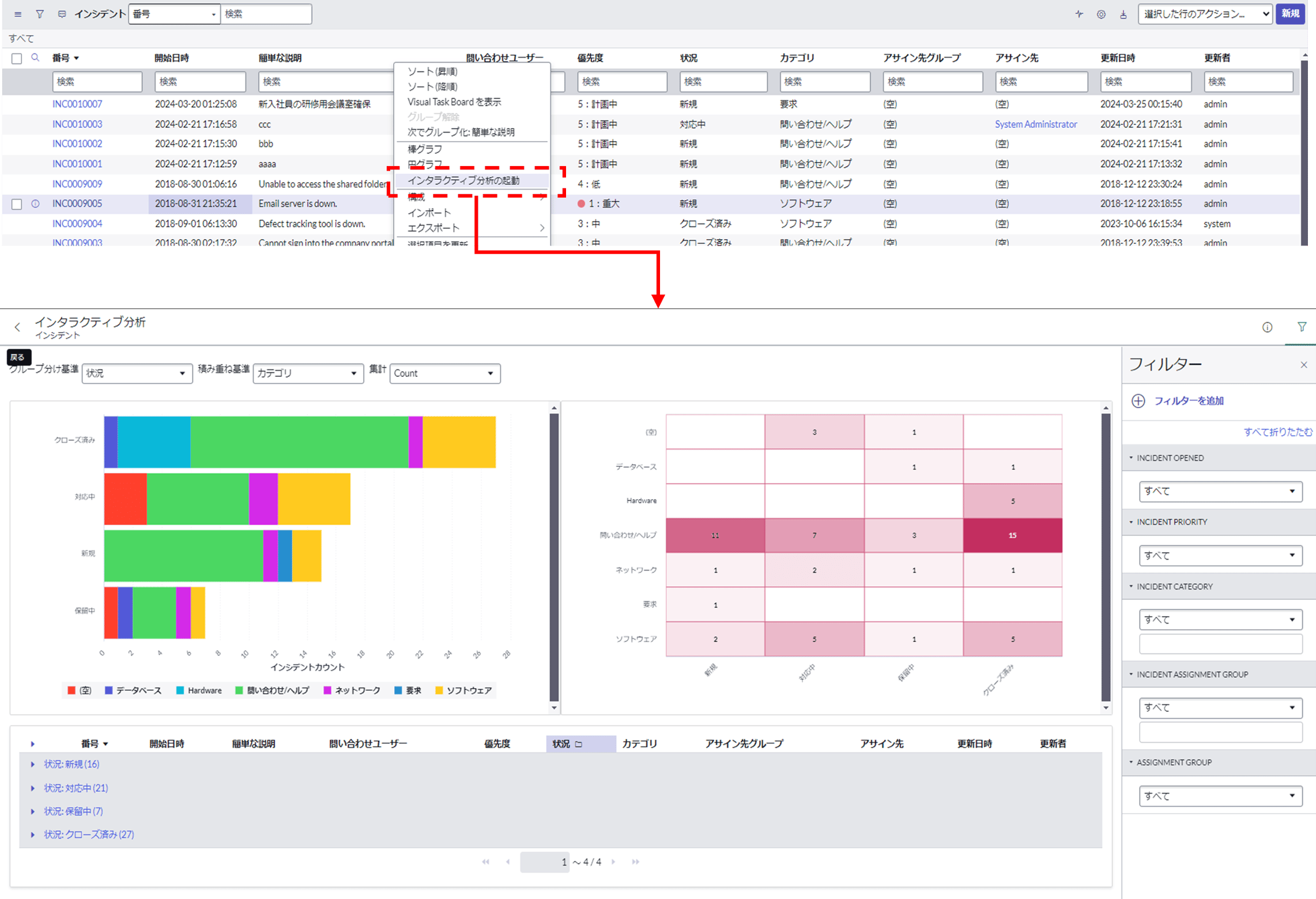1316x899 pixels.
Task: Close the フィルター panel
Action: point(1304,365)
